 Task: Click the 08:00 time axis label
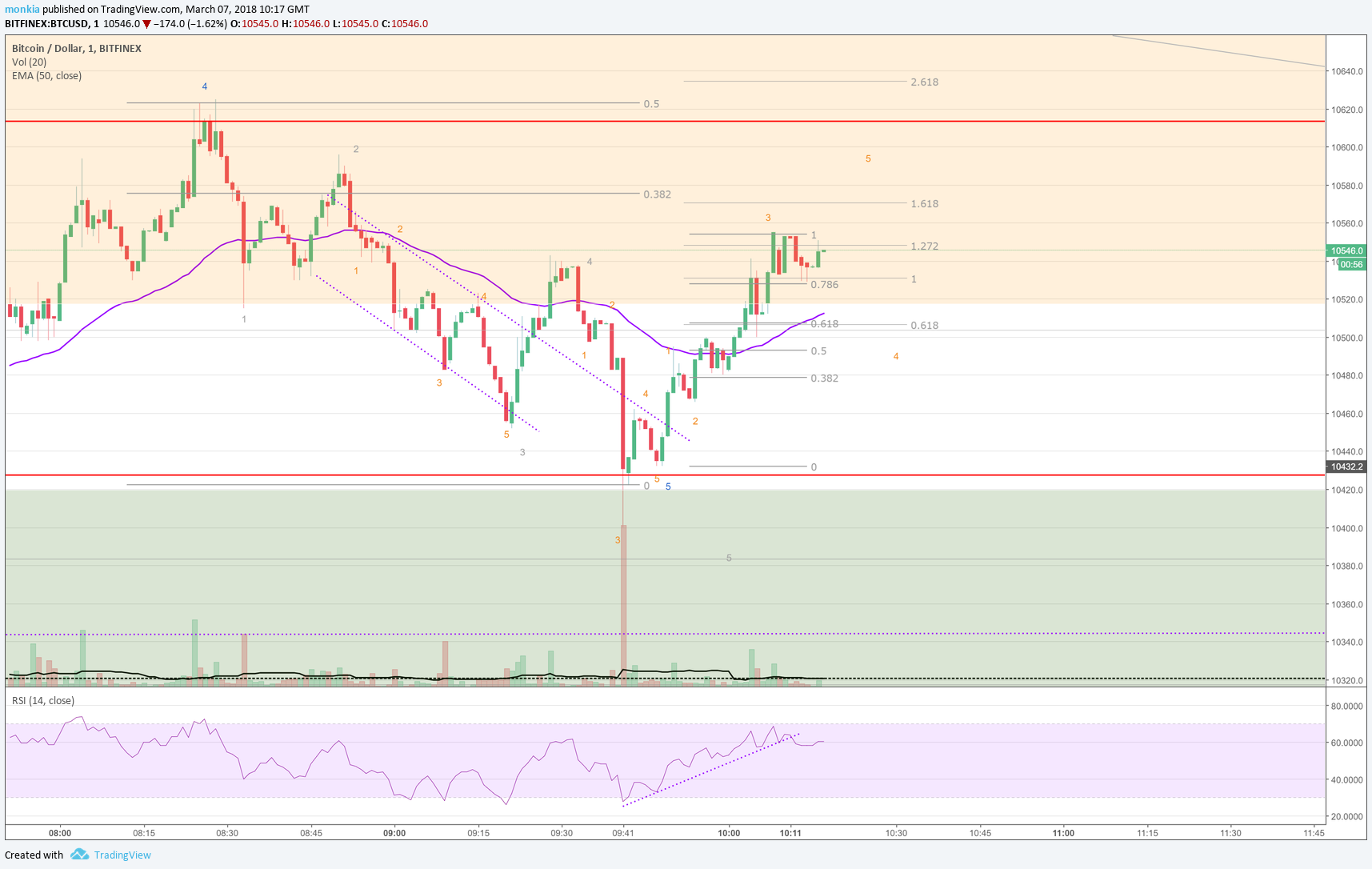click(60, 833)
